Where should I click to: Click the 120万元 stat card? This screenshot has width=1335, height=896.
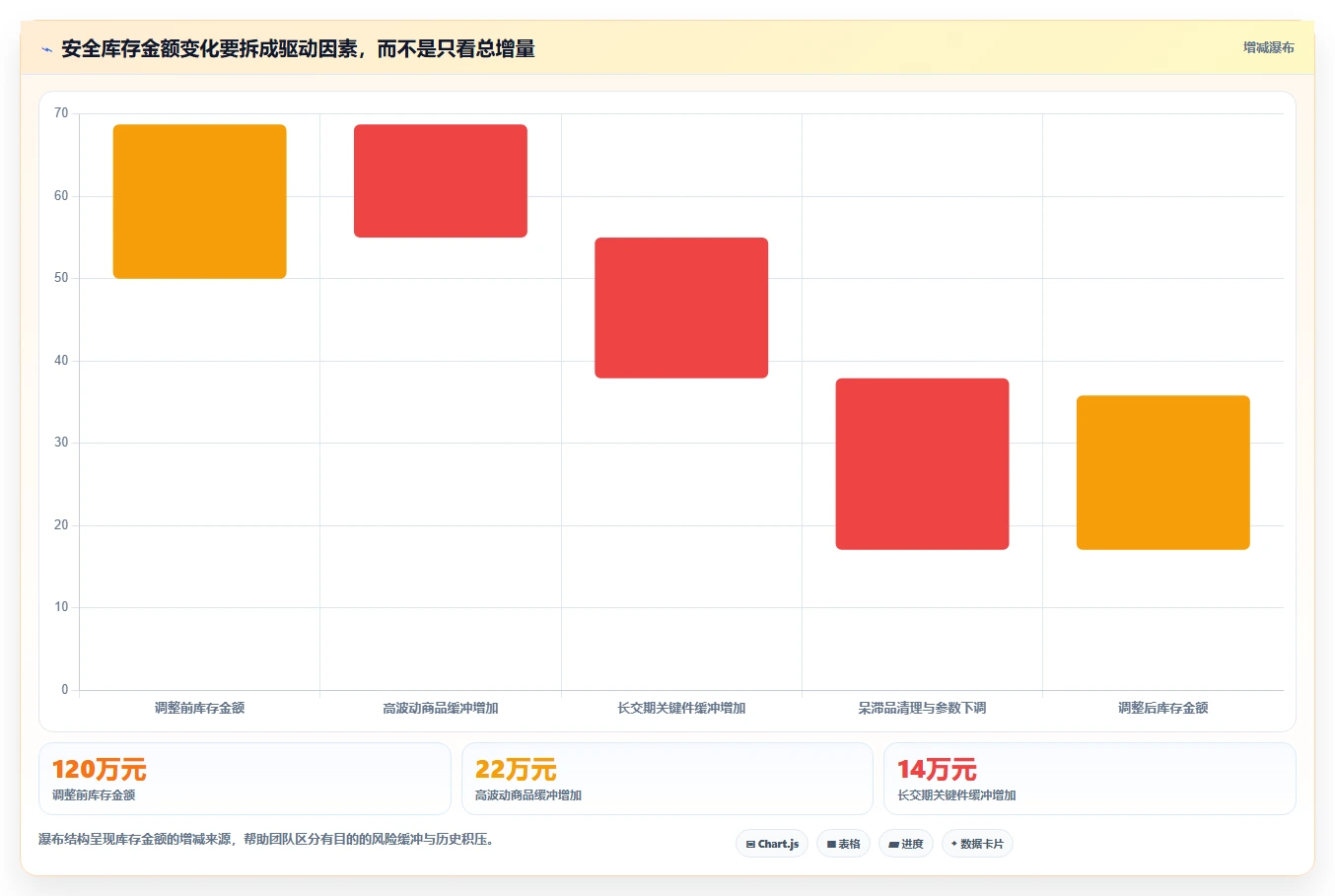[245, 779]
